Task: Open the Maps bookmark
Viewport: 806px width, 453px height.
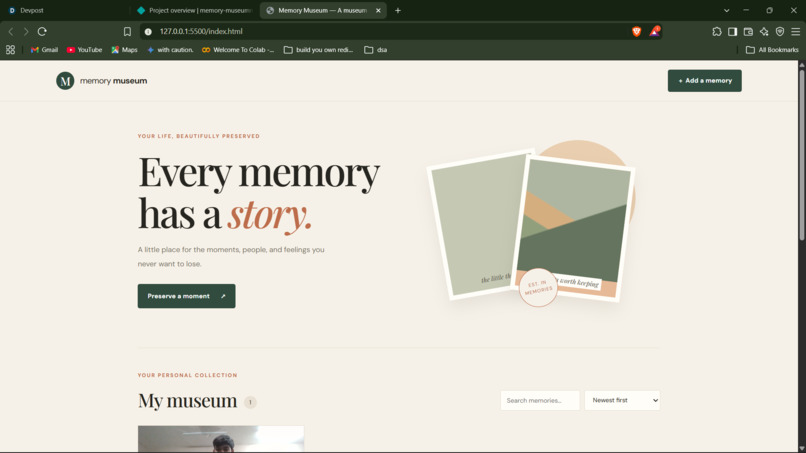Action: (124, 50)
